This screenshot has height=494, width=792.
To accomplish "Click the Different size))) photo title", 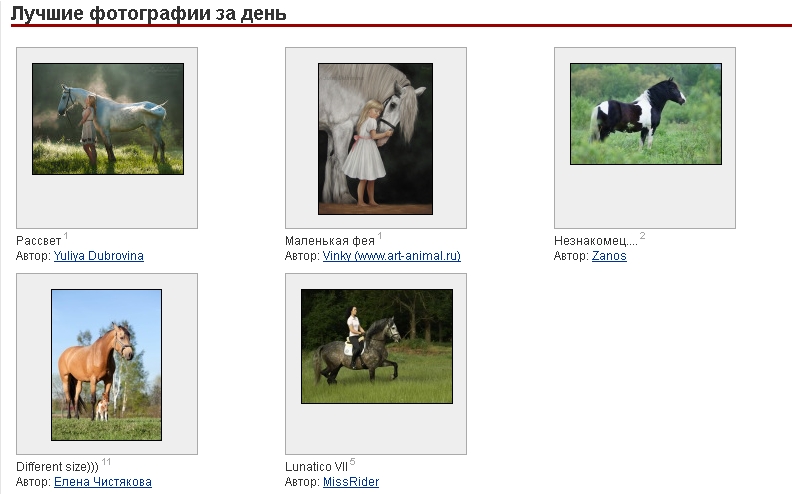I will coord(58,467).
